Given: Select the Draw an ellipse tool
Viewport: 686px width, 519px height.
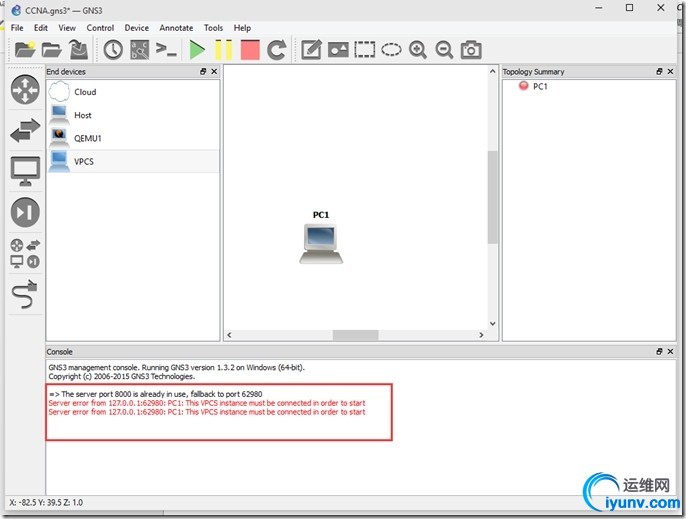Looking at the screenshot, I should click(x=391, y=49).
